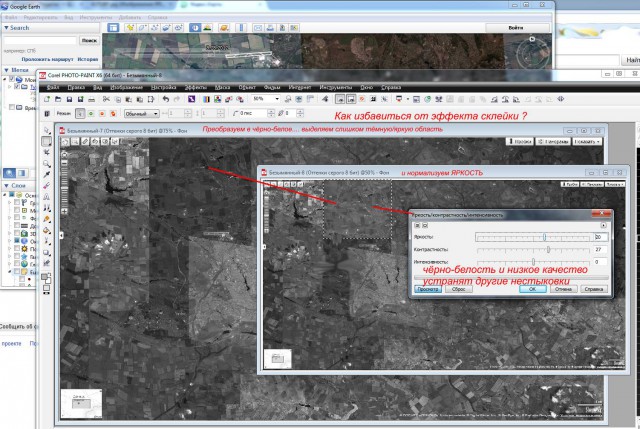Screen dimensions: 640x429
Task: Add a path in Google Earth toolbar
Action: click(x=154, y=28)
